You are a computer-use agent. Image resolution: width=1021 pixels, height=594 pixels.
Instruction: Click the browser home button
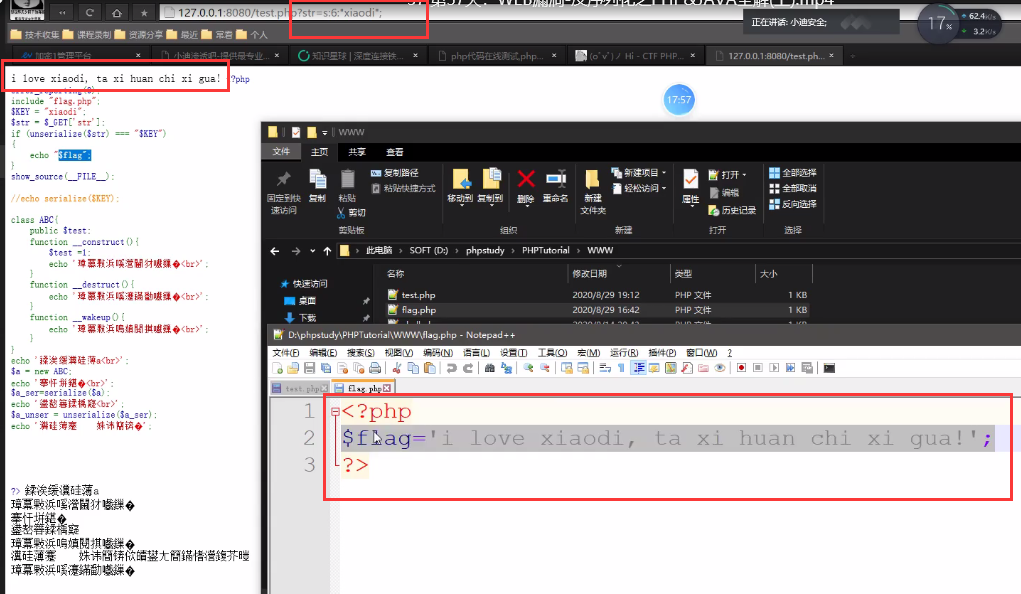coord(117,12)
